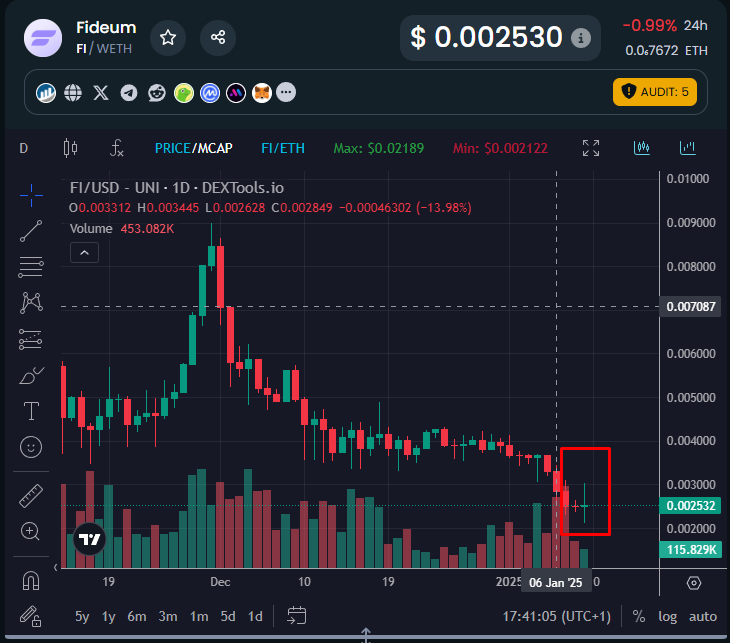Viewport: 730px width, 643px height.
Task: Set chart range to 6m
Action: pos(137,616)
